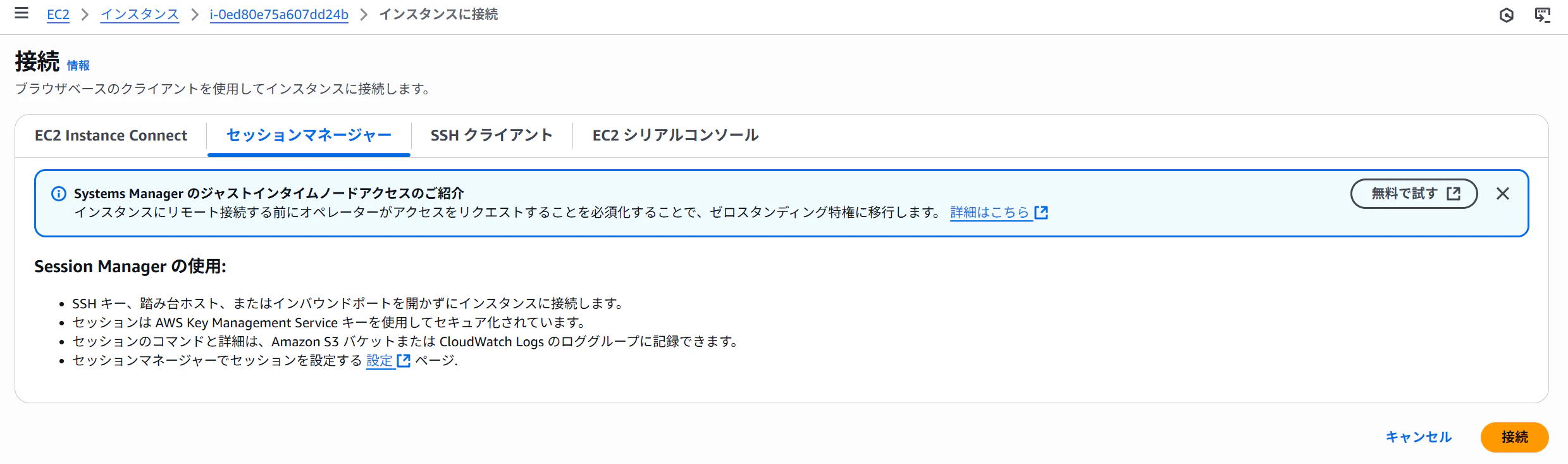Open the CloudShell monitor icon

click(x=1543, y=15)
